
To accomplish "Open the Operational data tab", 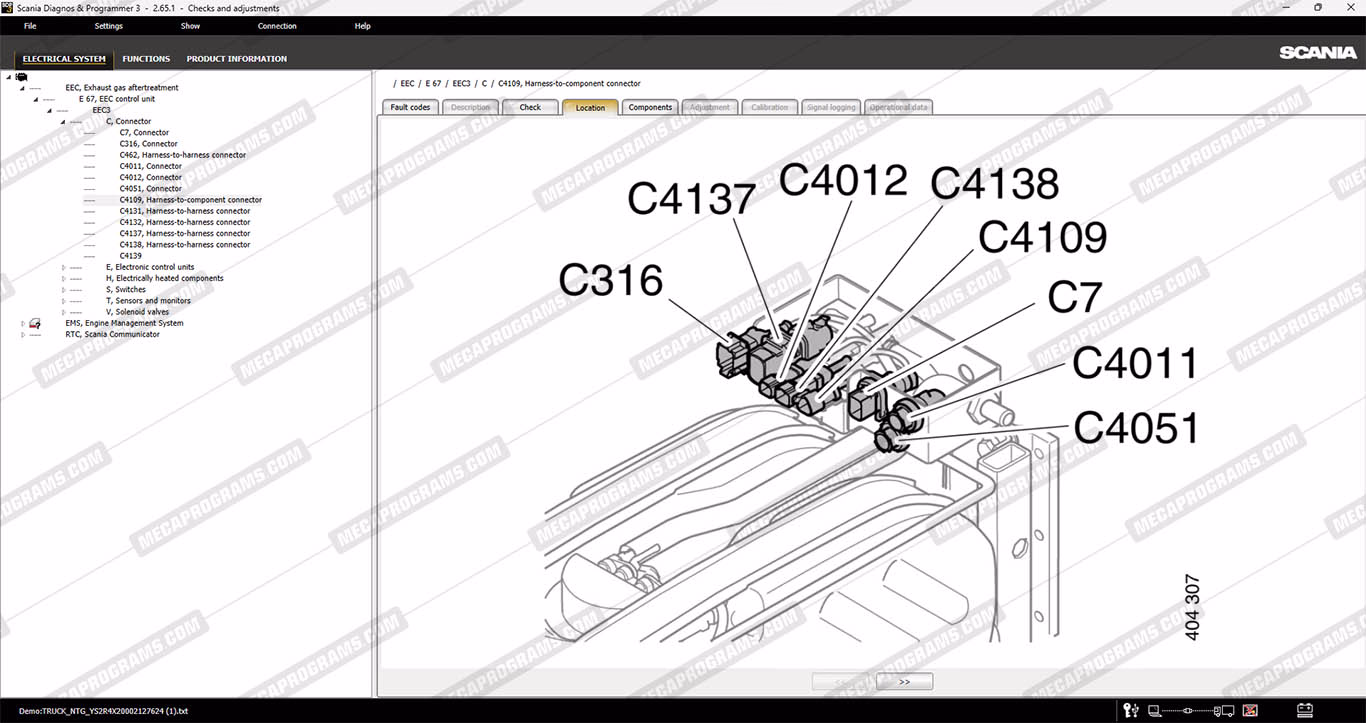I will (899, 107).
